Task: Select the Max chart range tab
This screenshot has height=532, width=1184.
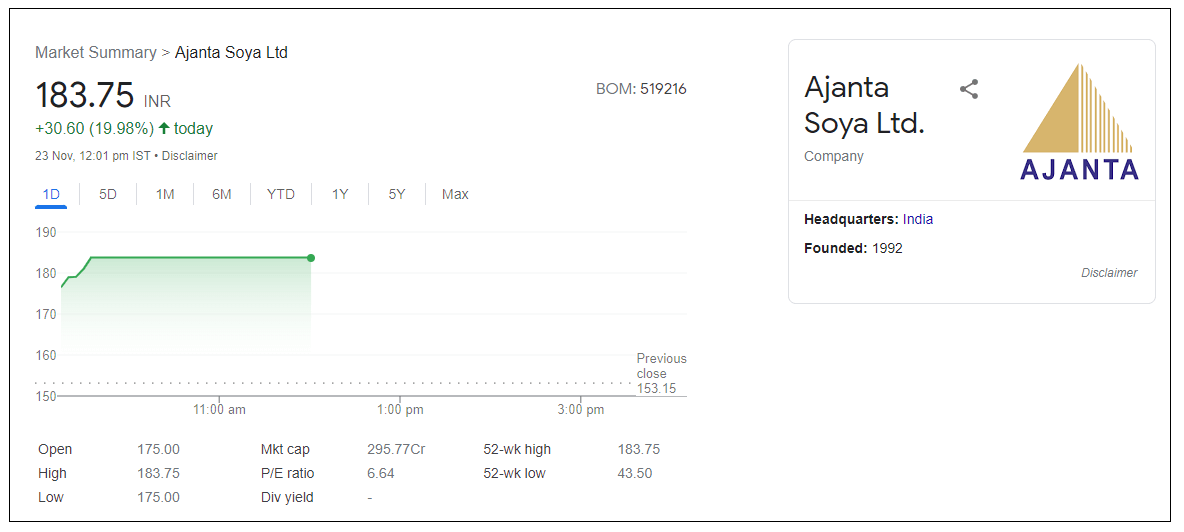Action: tap(455, 194)
